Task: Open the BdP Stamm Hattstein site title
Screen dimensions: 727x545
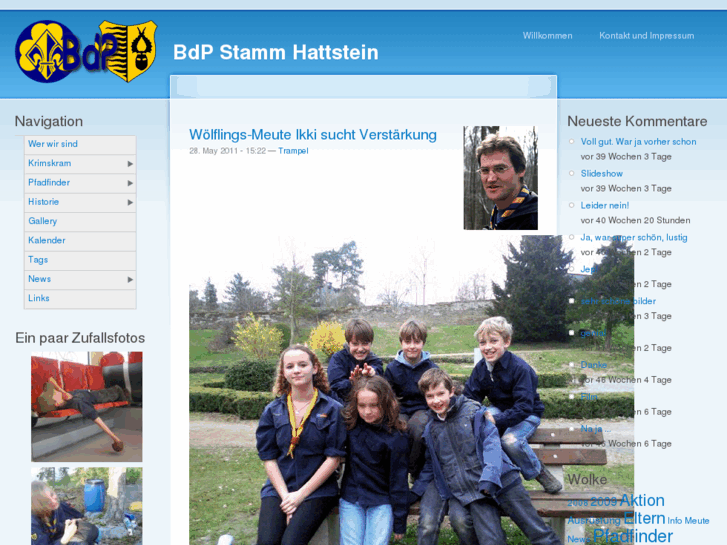Action: tap(276, 52)
